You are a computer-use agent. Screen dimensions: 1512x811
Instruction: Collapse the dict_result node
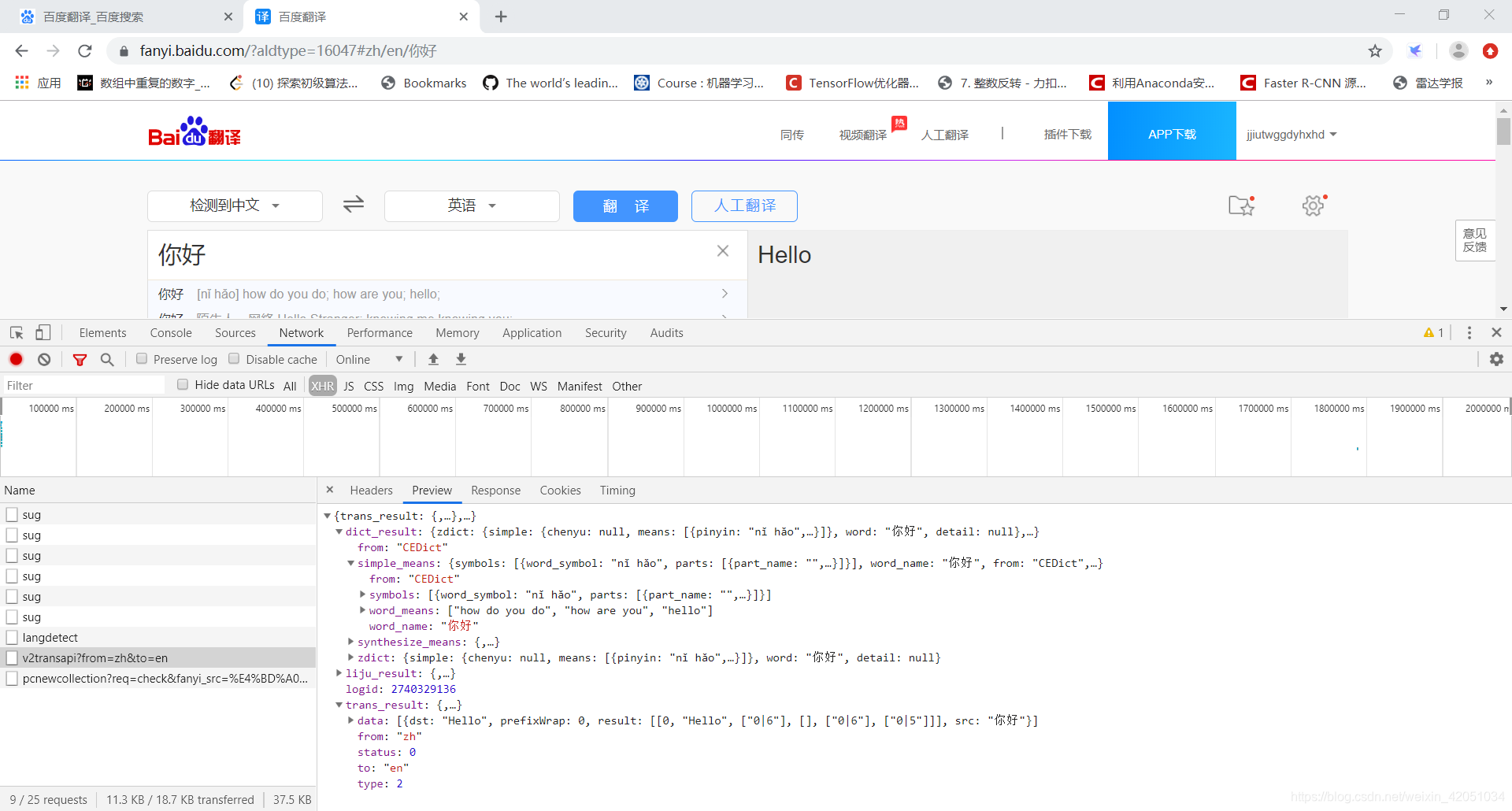click(x=339, y=531)
